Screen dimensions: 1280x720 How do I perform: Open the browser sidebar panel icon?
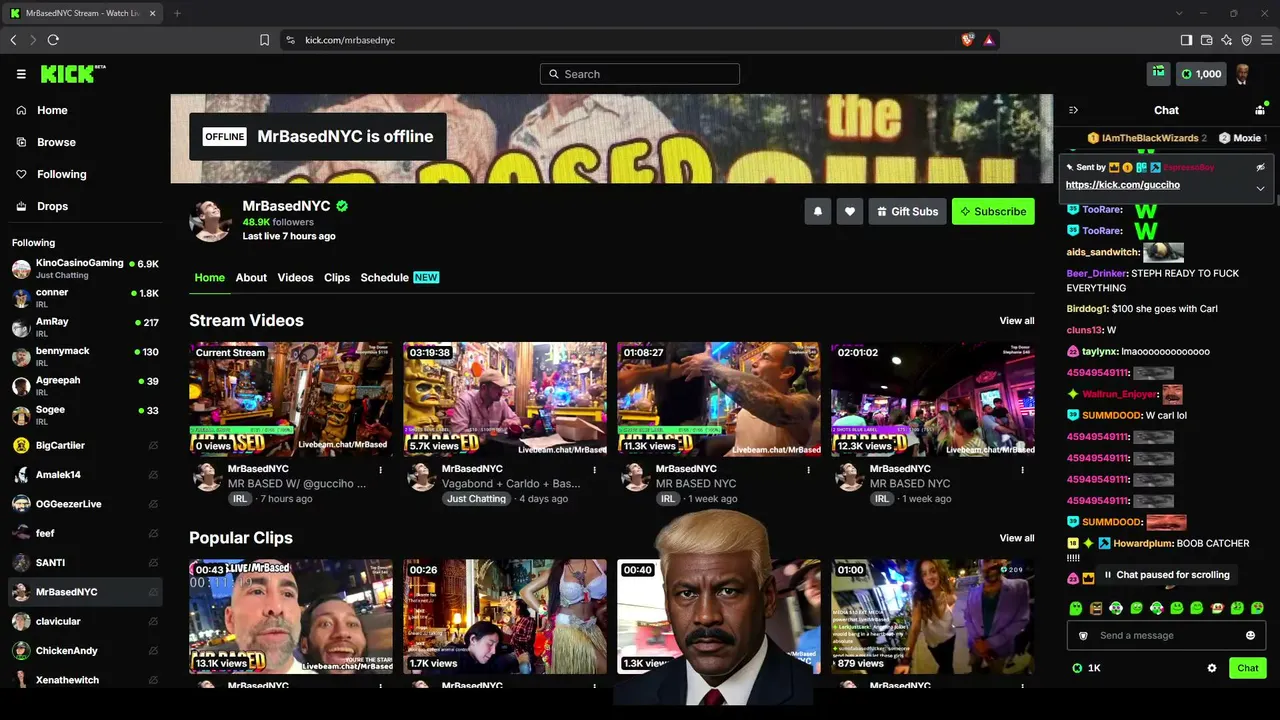tap(1186, 40)
